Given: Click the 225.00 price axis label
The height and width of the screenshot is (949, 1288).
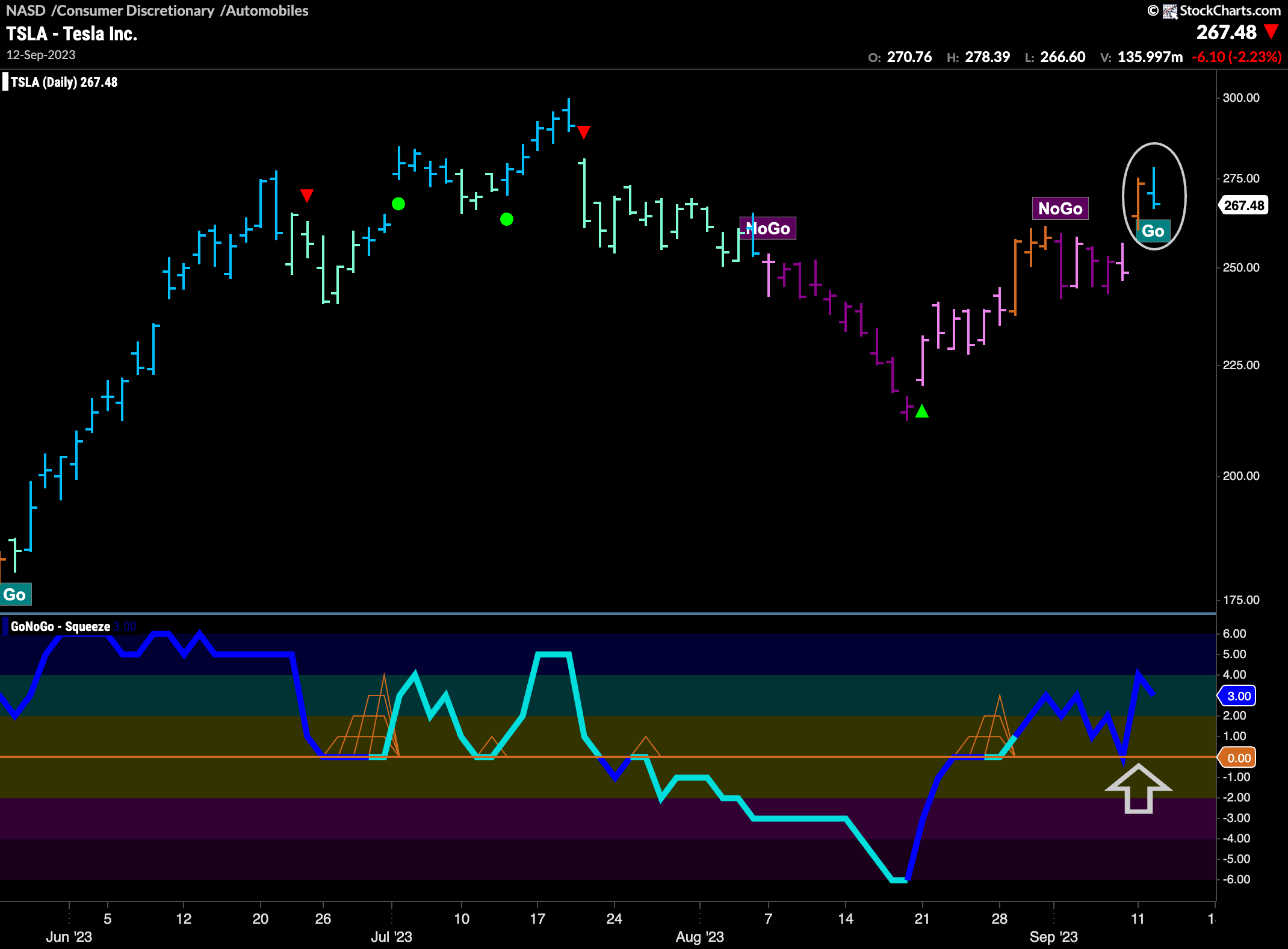Looking at the screenshot, I should [1241, 365].
